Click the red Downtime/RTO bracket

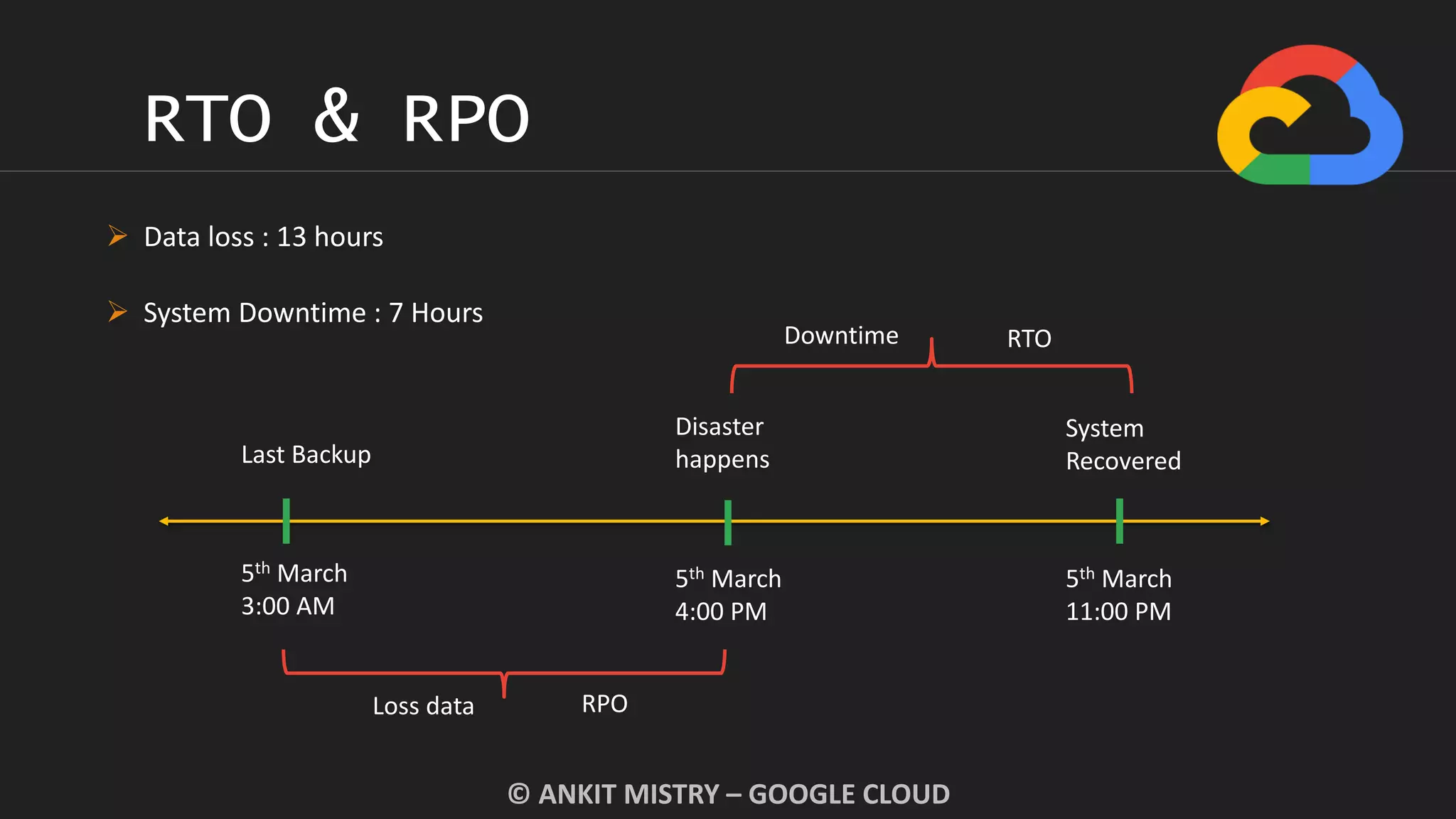(931, 365)
